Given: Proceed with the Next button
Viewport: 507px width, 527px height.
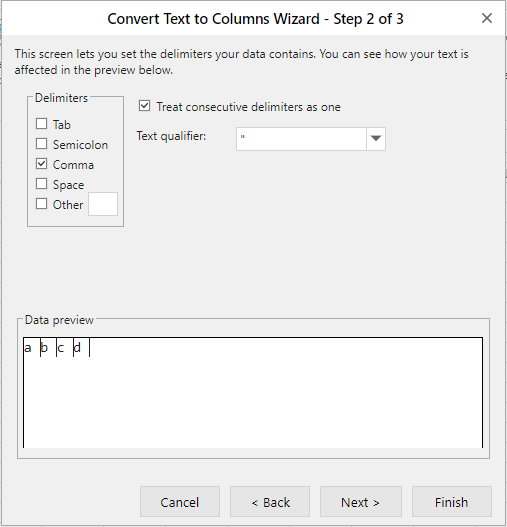Looking at the screenshot, I should pyautogui.click(x=361, y=501).
